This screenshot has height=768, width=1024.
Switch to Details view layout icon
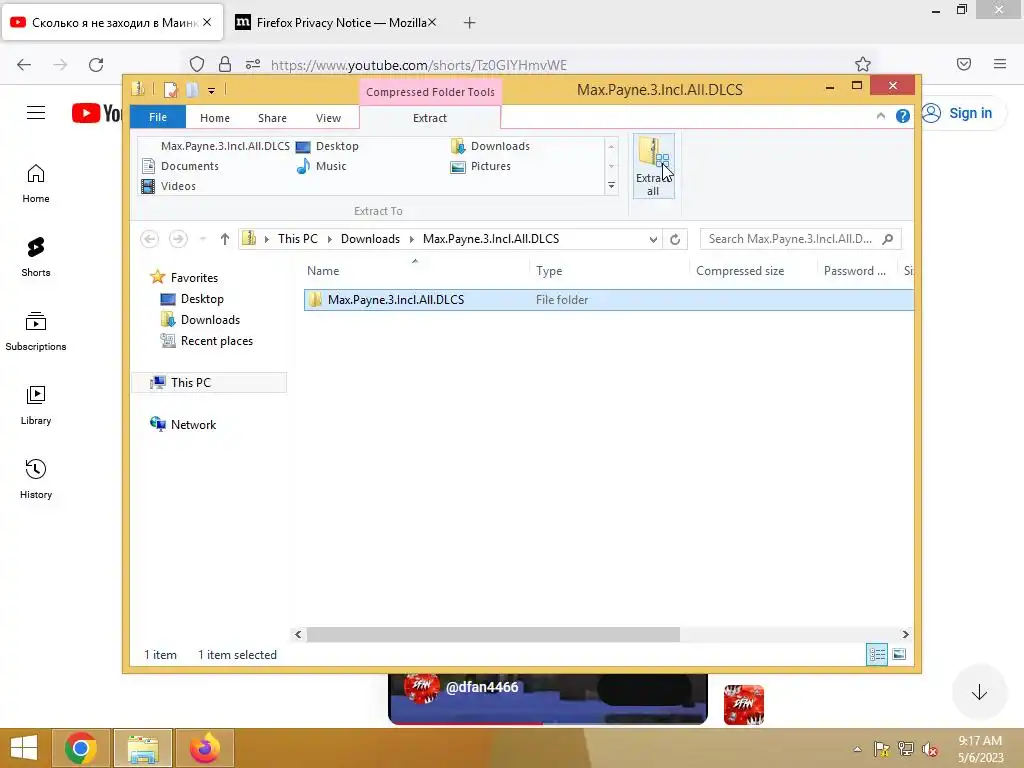[877, 654]
